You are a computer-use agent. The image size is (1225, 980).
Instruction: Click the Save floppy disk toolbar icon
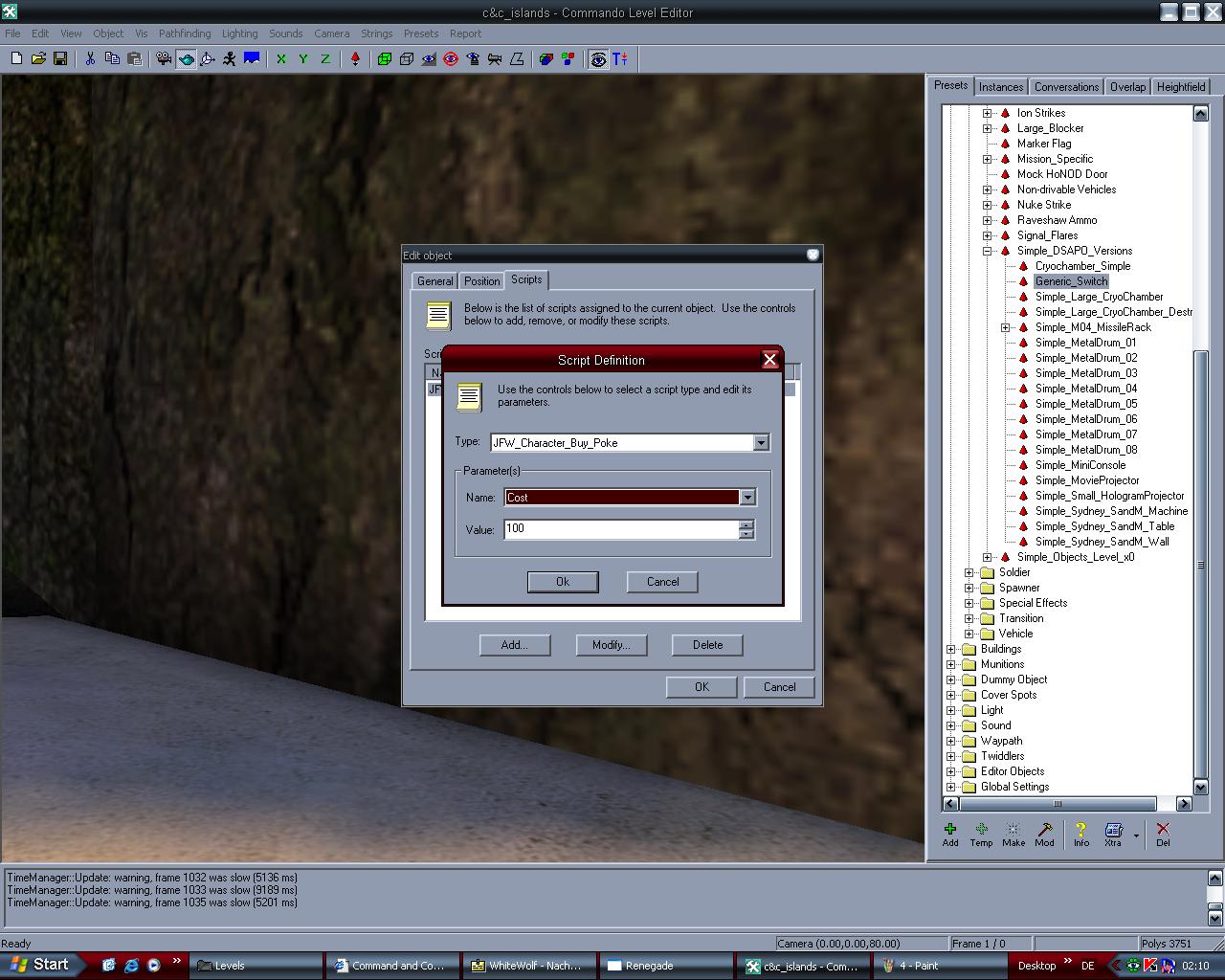click(x=60, y=58)
